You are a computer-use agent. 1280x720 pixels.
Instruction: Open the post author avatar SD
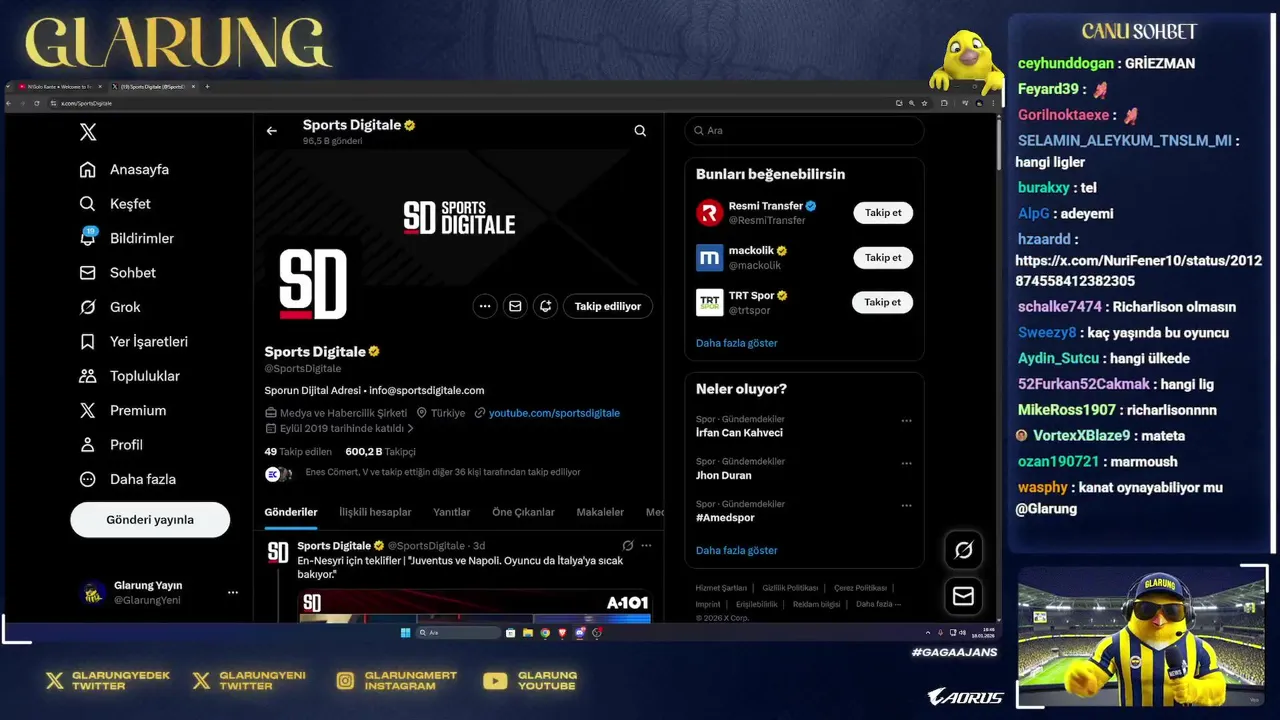pos(278,552)
